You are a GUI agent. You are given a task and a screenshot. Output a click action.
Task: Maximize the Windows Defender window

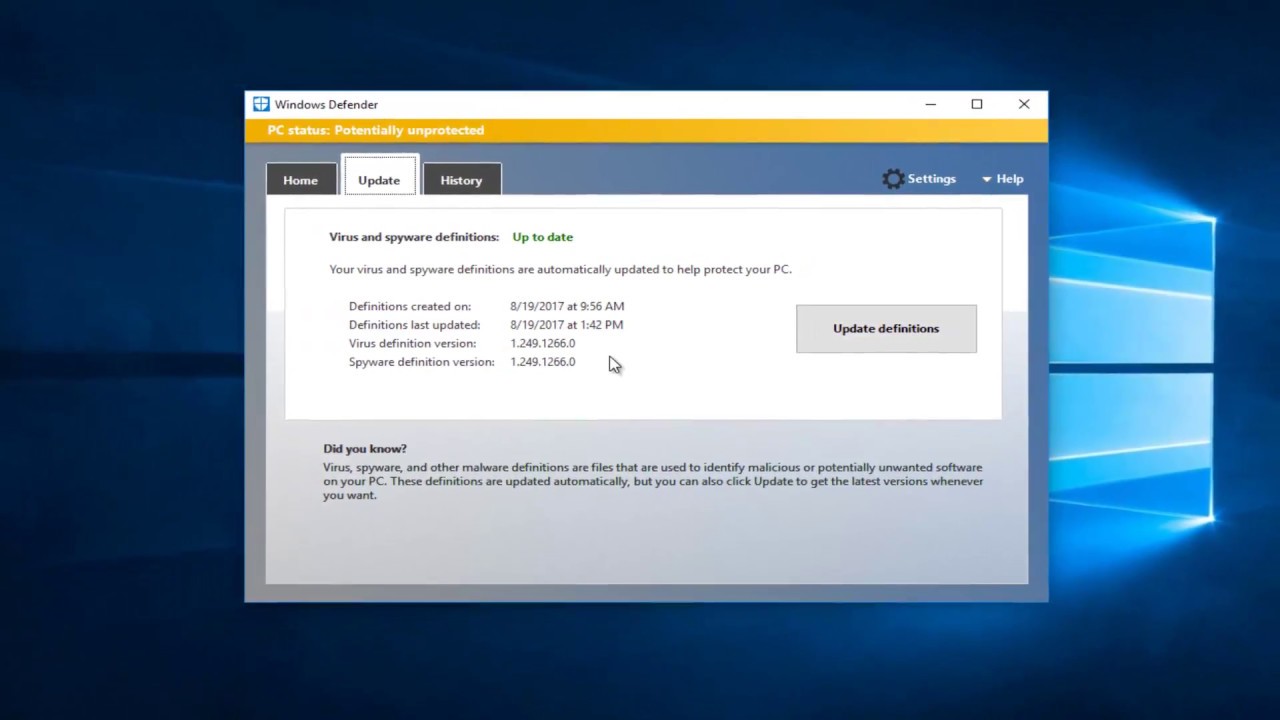tap(977, 104)
